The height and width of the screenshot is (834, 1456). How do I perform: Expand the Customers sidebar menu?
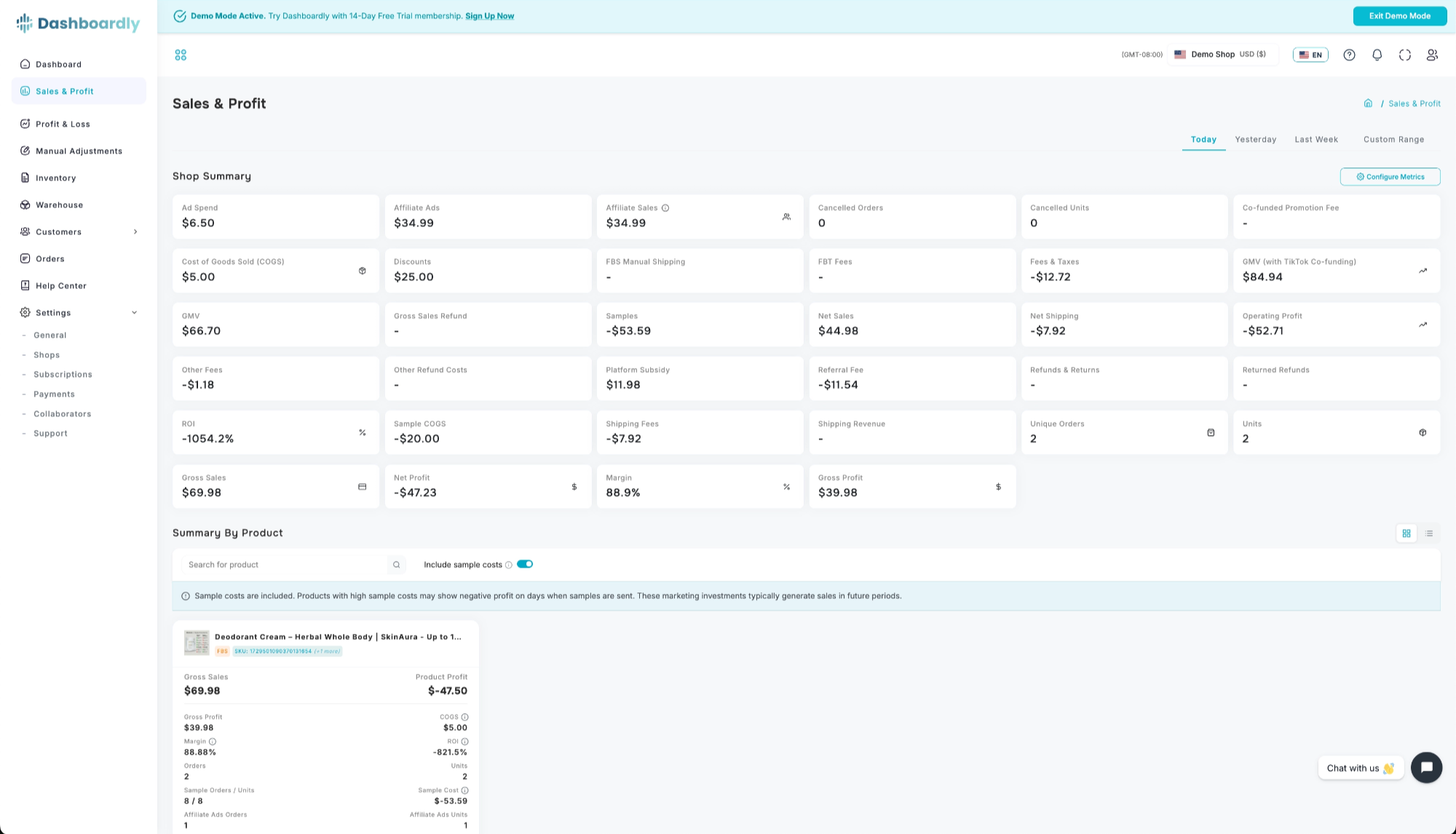point(79,231)
